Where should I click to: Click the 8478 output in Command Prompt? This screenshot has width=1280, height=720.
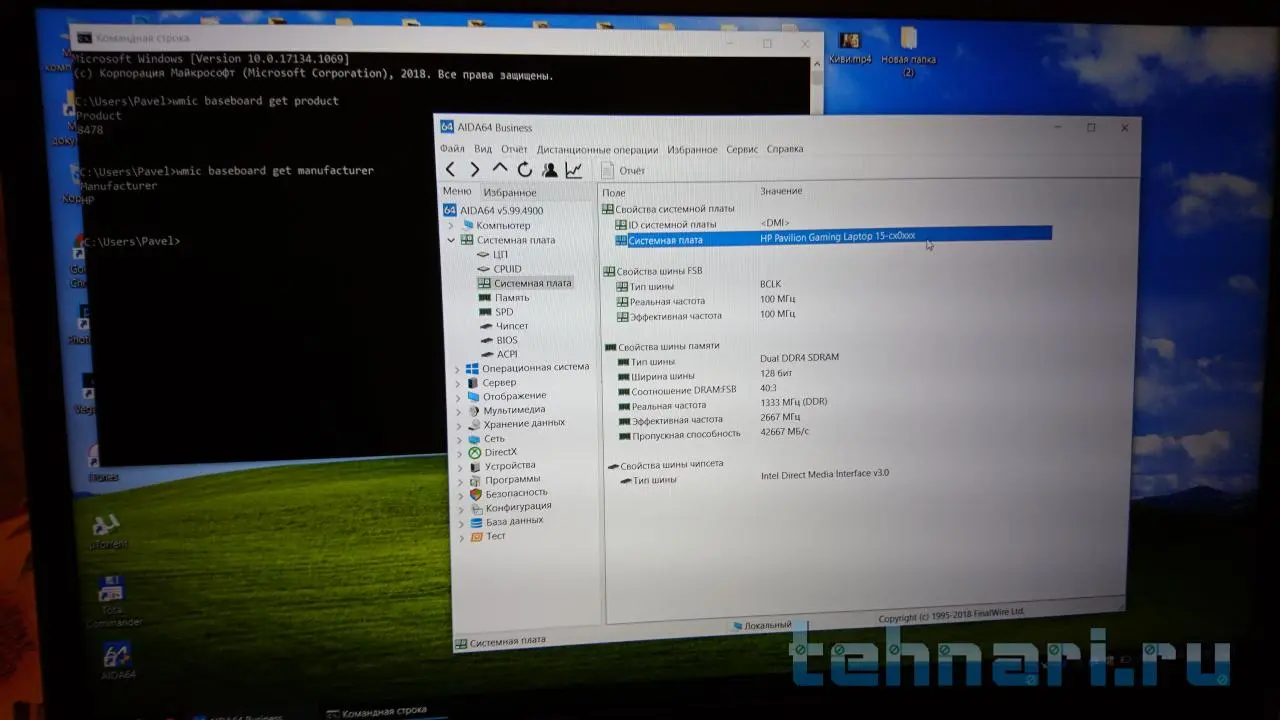coord(90,130)
